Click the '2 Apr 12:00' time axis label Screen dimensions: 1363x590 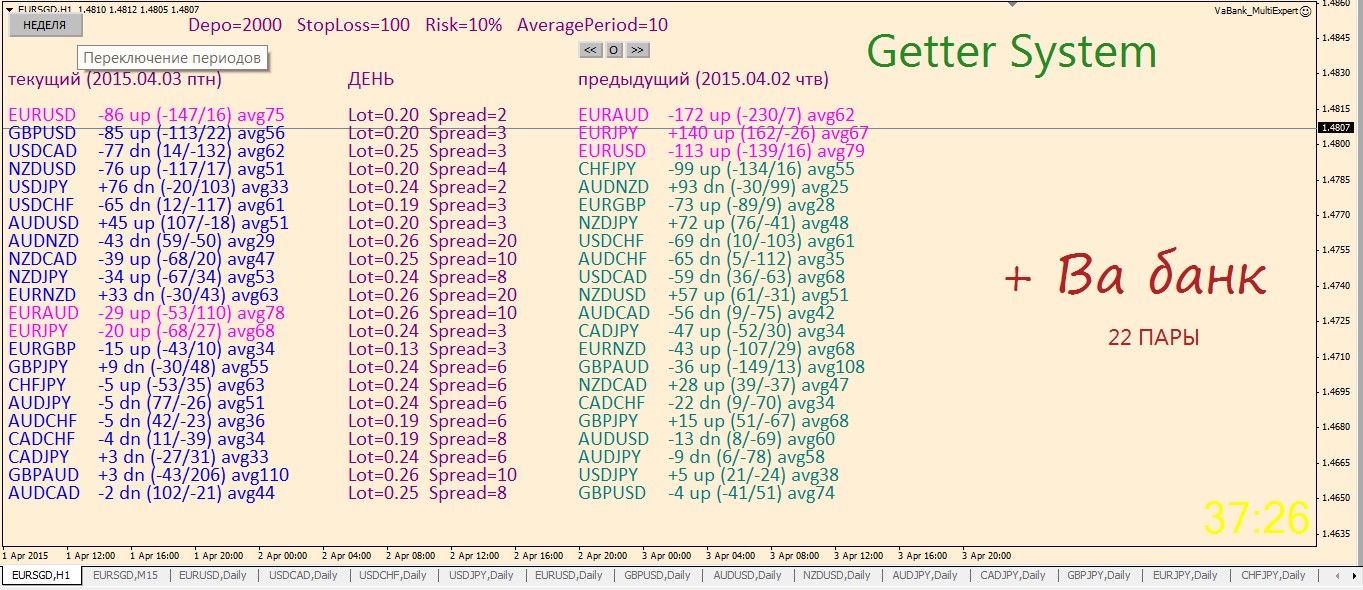point(475,555)
